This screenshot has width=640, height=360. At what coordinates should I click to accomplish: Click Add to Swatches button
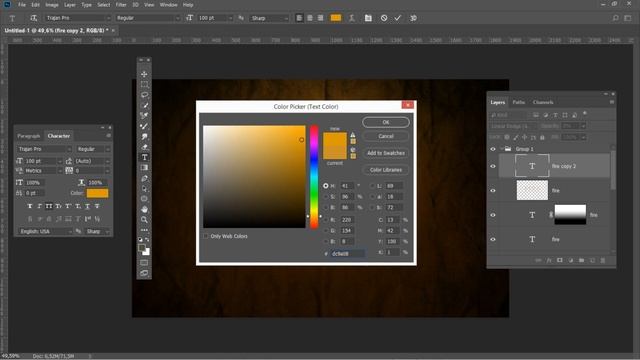(386, 153)
